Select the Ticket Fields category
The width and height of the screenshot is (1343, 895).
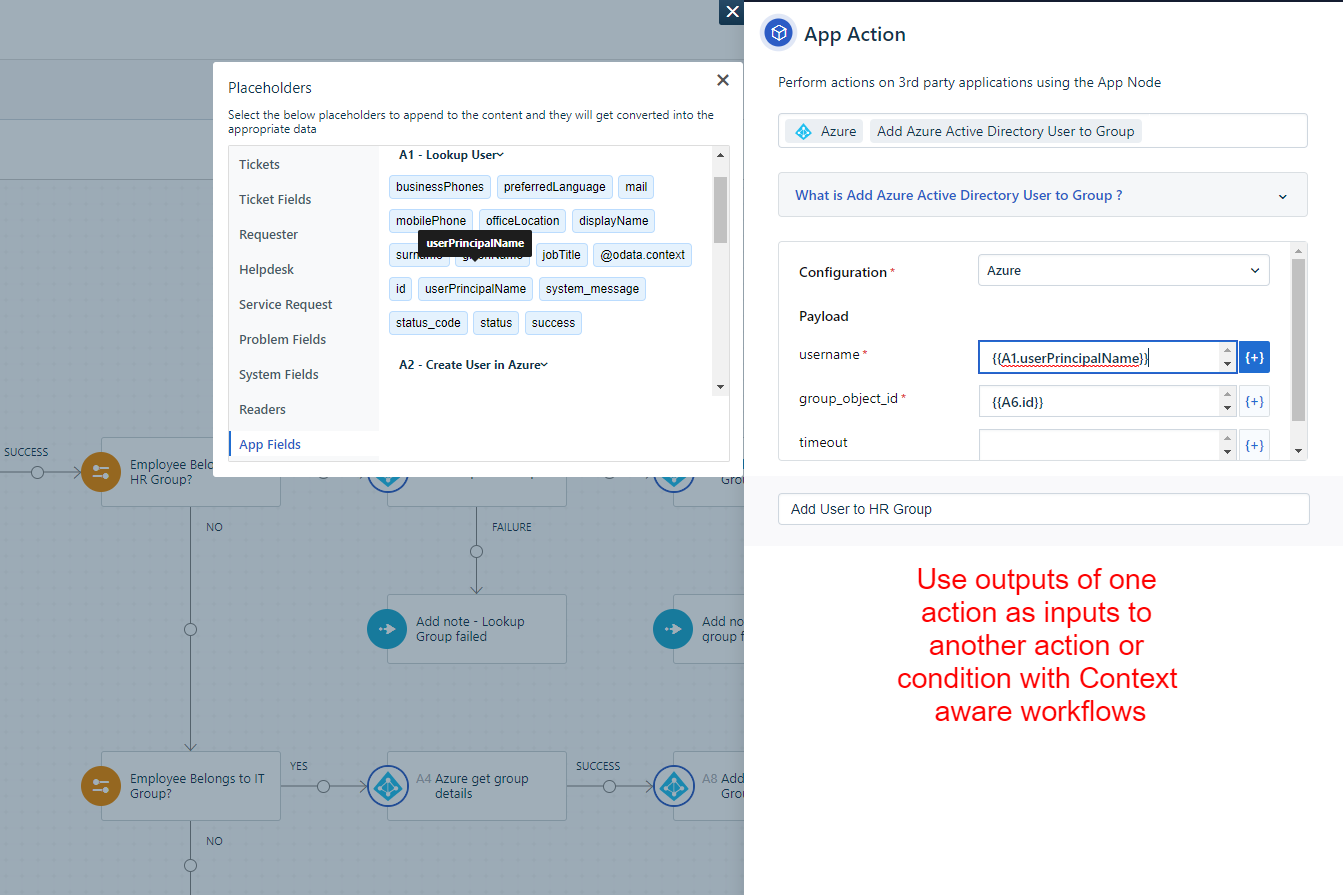click(x=304, y=199)
